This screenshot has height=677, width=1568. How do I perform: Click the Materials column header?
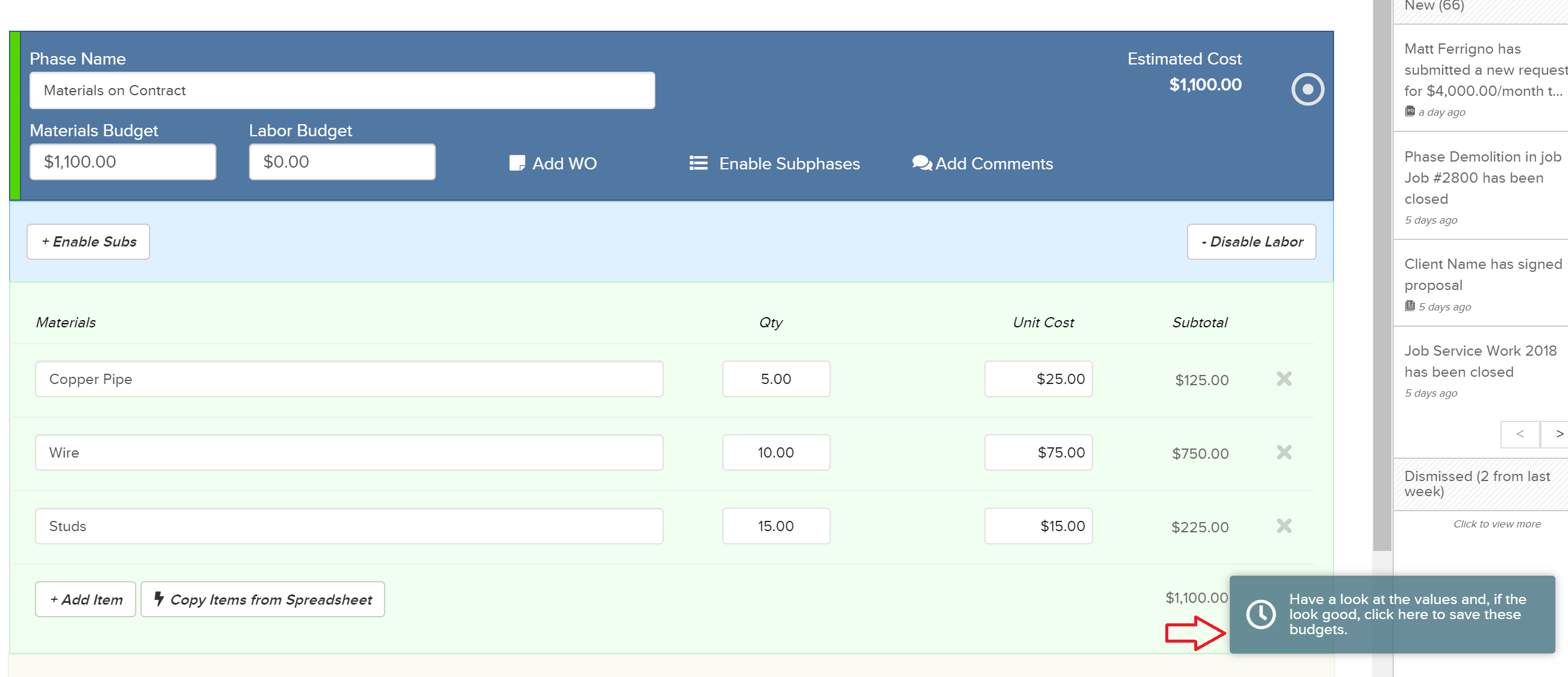66,323
